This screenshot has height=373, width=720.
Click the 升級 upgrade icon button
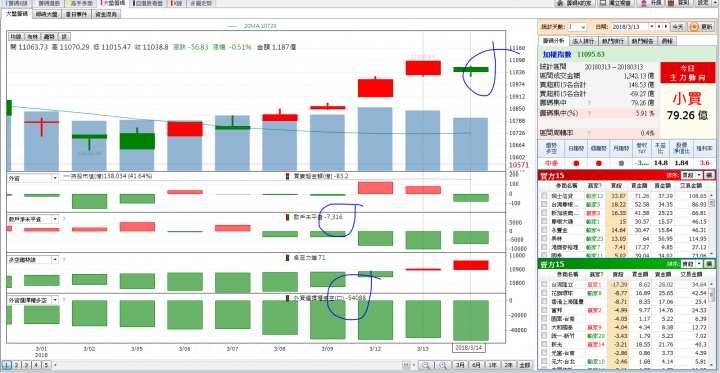point(651,3)
